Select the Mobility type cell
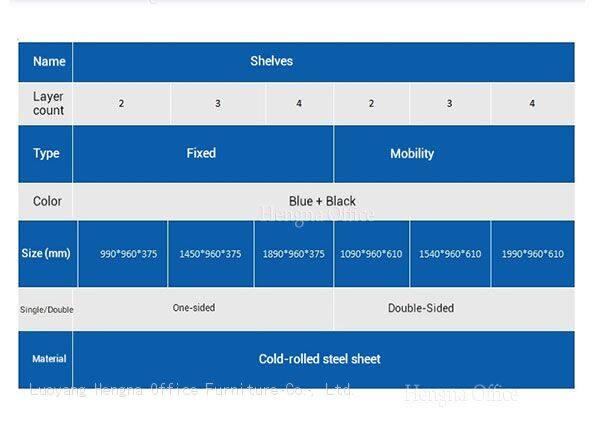The width and height of the screenshot is (600, 424). coord(412,154)
